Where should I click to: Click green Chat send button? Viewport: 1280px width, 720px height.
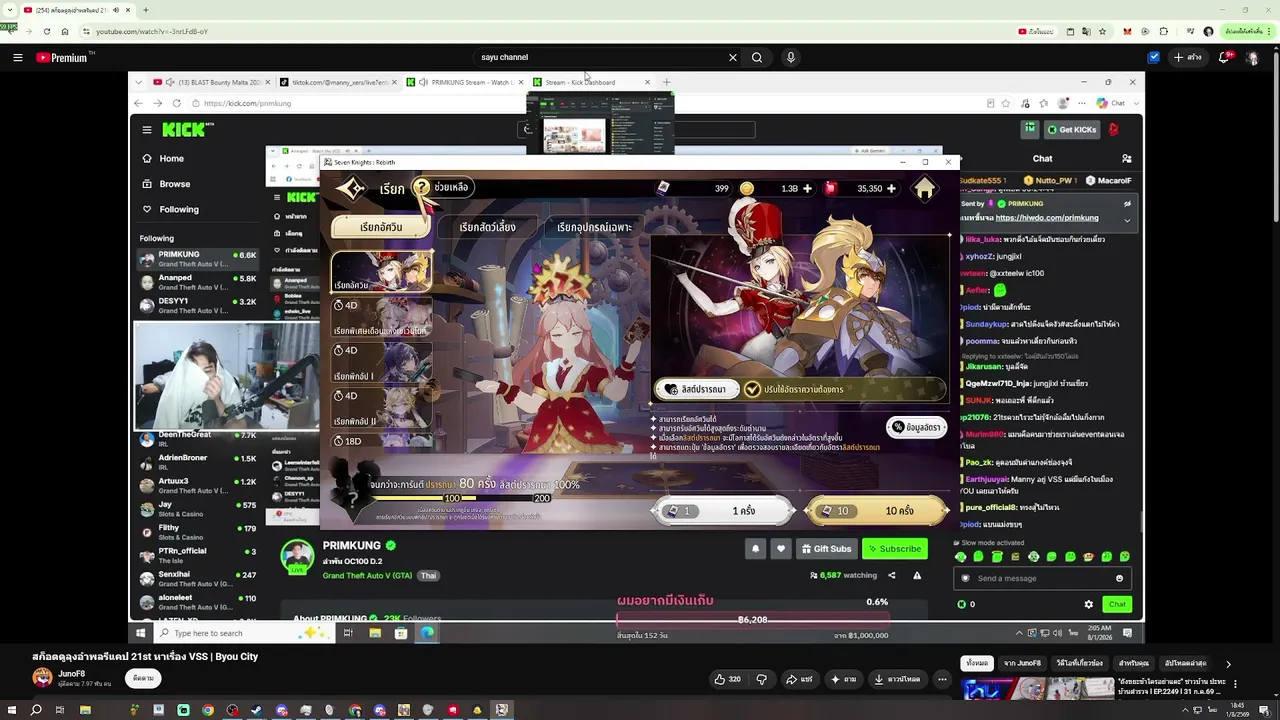[1117, 604]
